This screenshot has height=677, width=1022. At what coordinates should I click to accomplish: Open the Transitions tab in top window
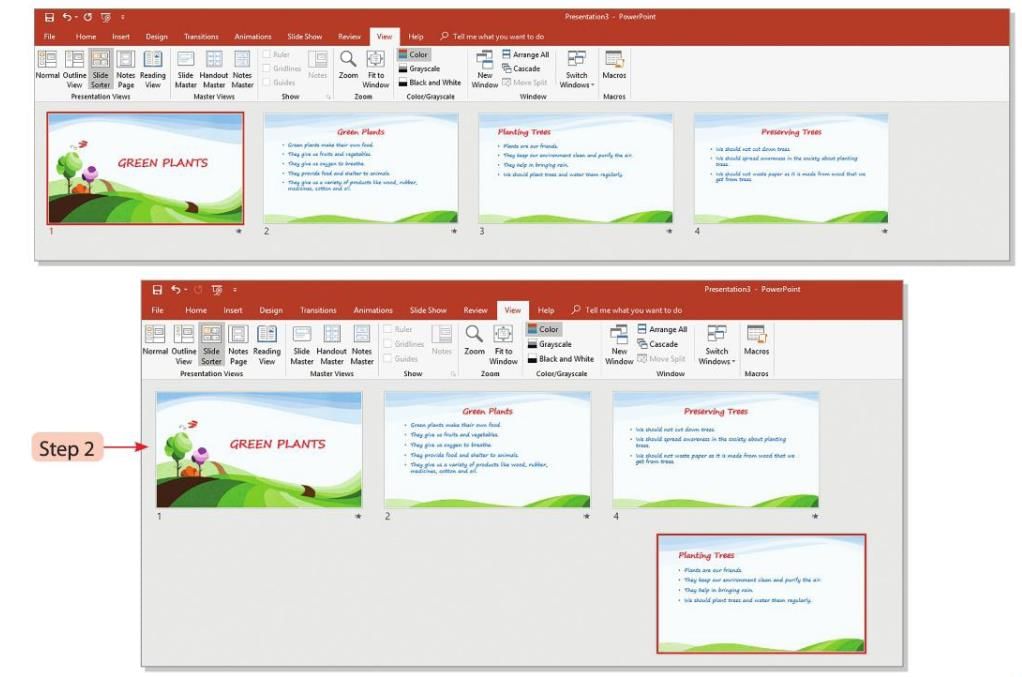(x=201, y=37)
